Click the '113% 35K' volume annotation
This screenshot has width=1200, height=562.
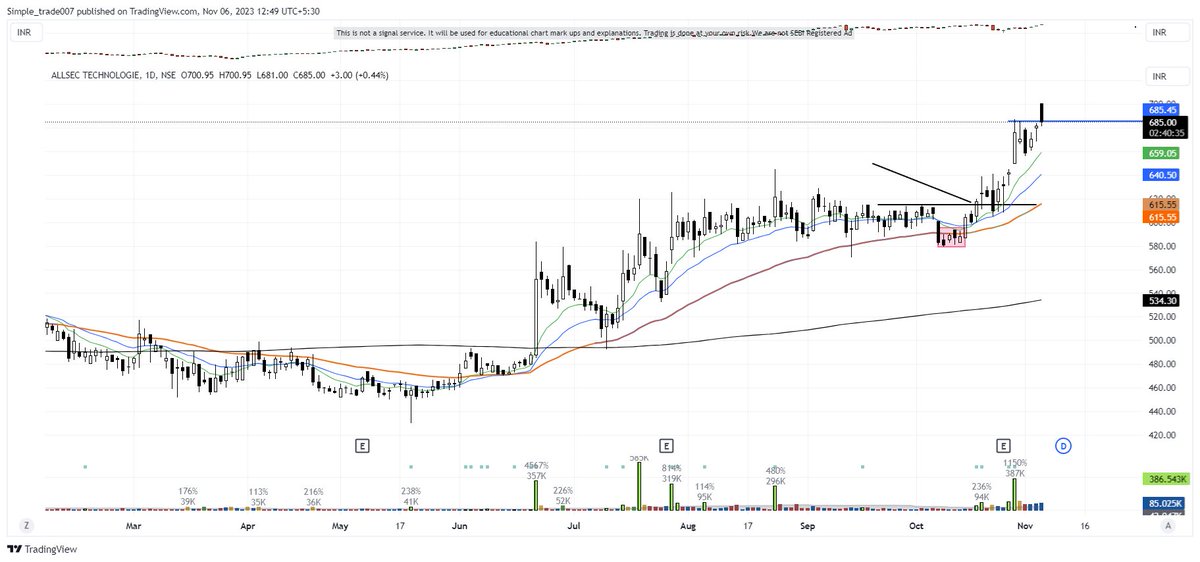point(259,496)
